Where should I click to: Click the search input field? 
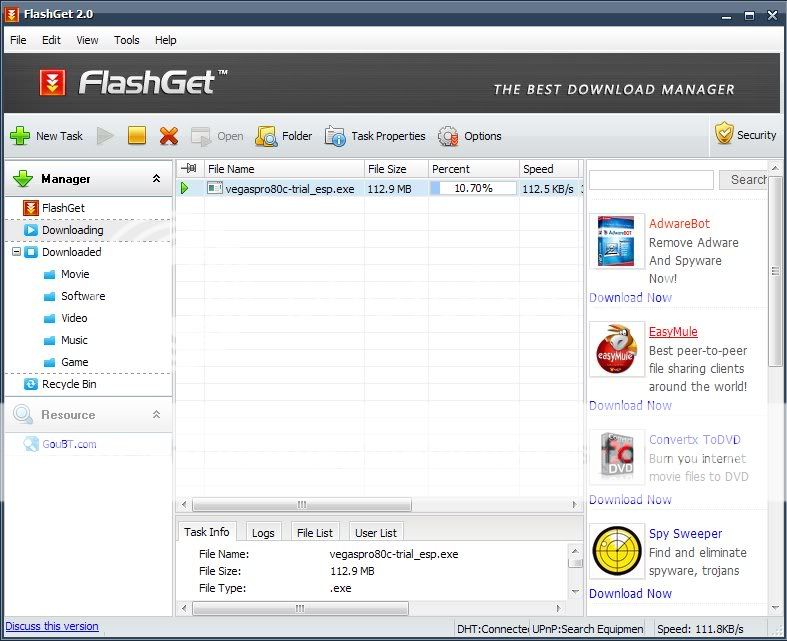pyautogui.click(x=651, y=180)
